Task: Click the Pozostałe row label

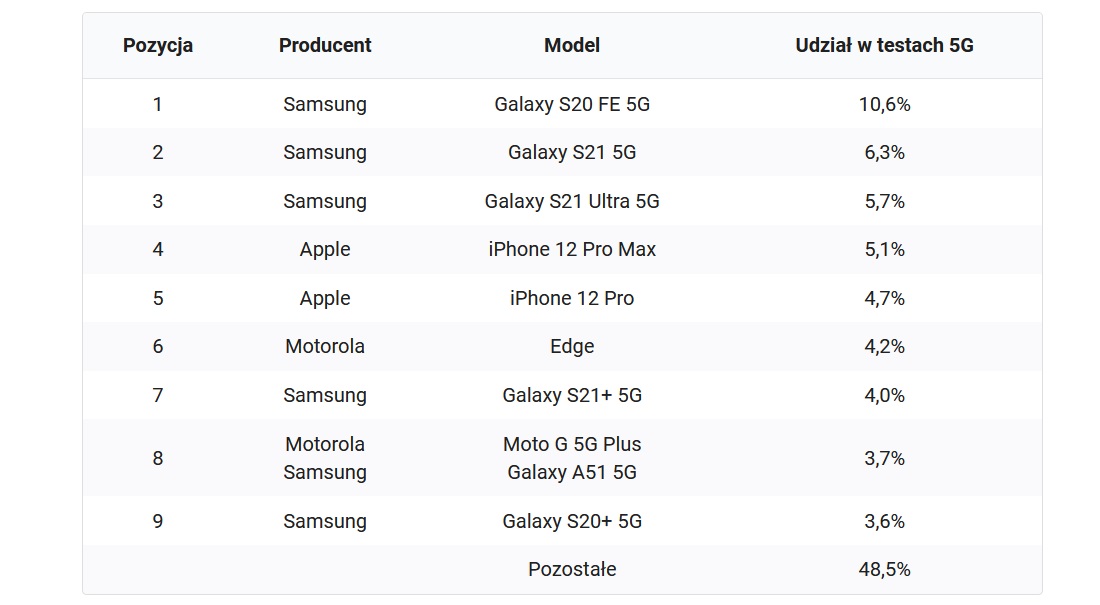Action: [572, 569]
